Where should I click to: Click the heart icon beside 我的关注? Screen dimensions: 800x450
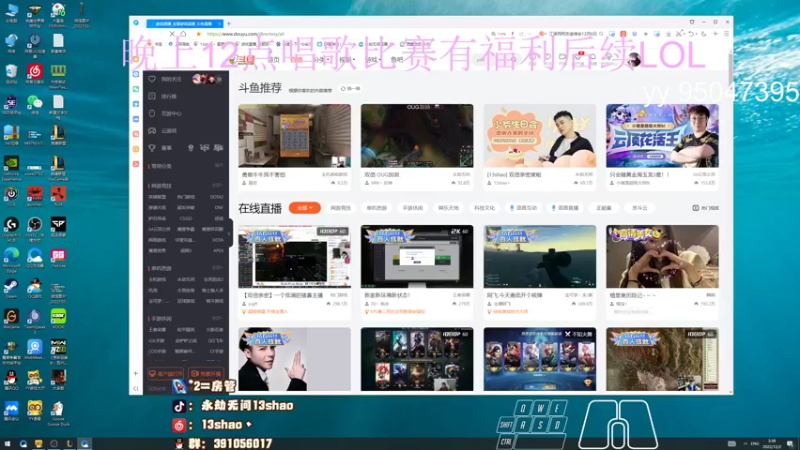coord(152,79)
